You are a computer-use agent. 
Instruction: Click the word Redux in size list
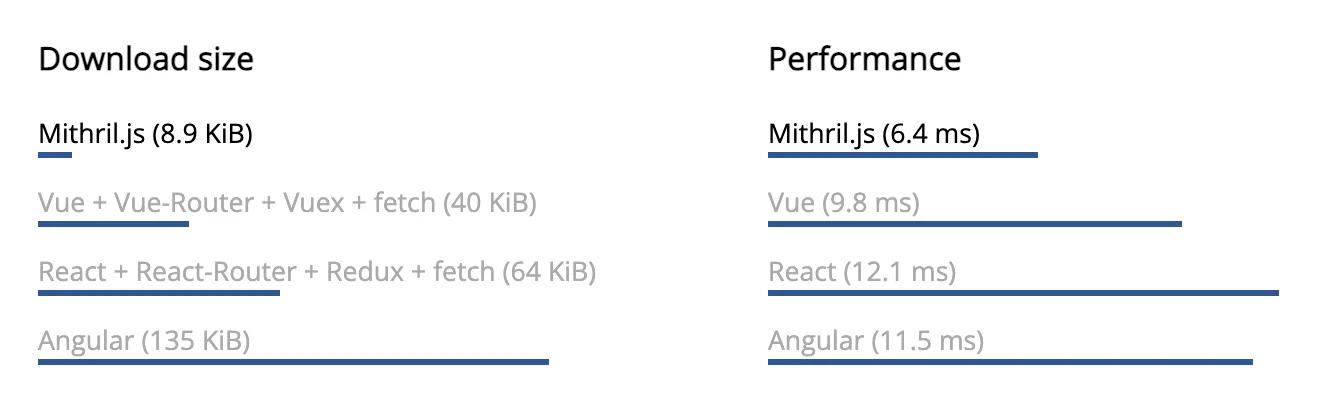click(x=365, y=272)
